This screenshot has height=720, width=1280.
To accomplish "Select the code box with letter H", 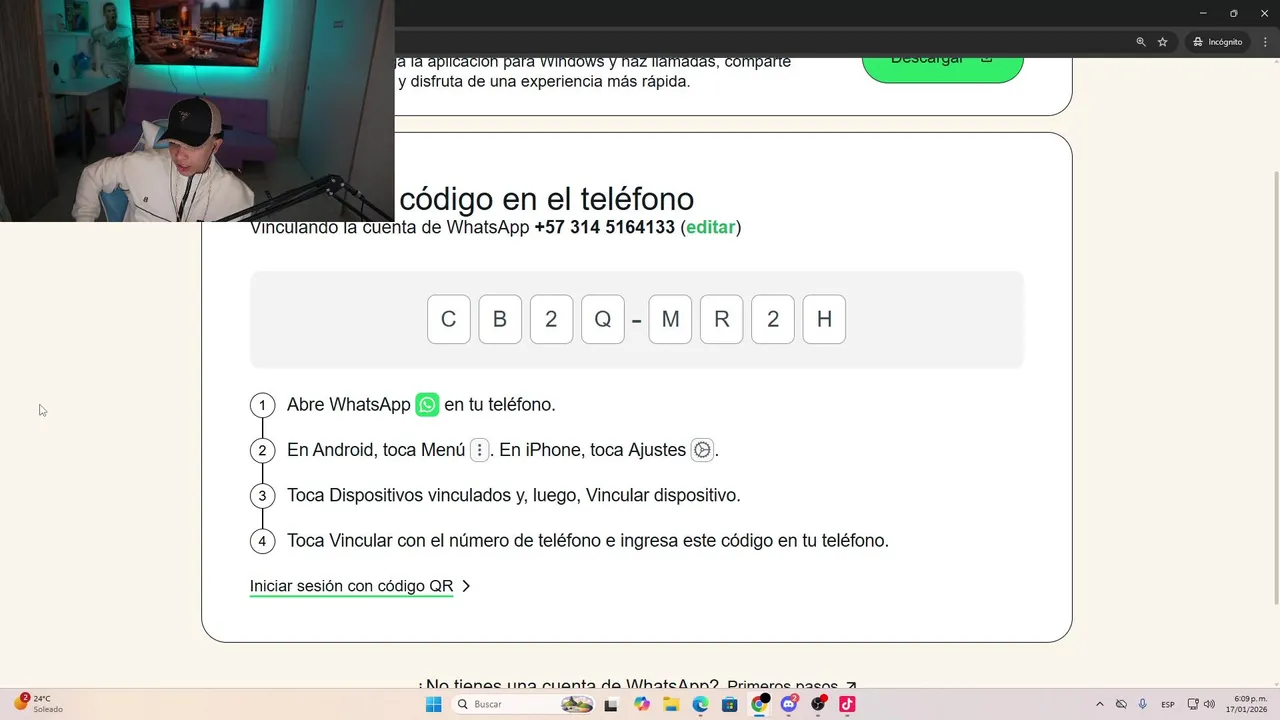I will pos(824,319).
